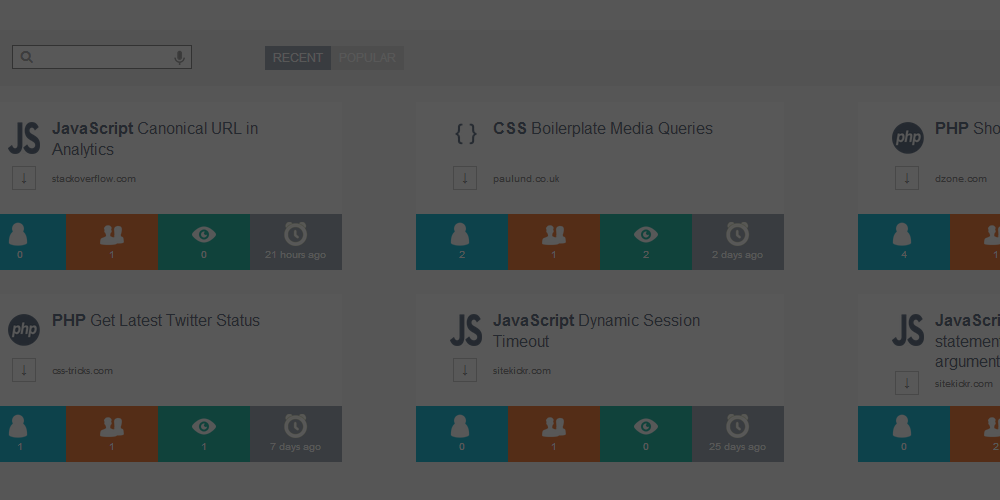Click the search magnifier icon
1000x500 pixels.
(26, 57)
